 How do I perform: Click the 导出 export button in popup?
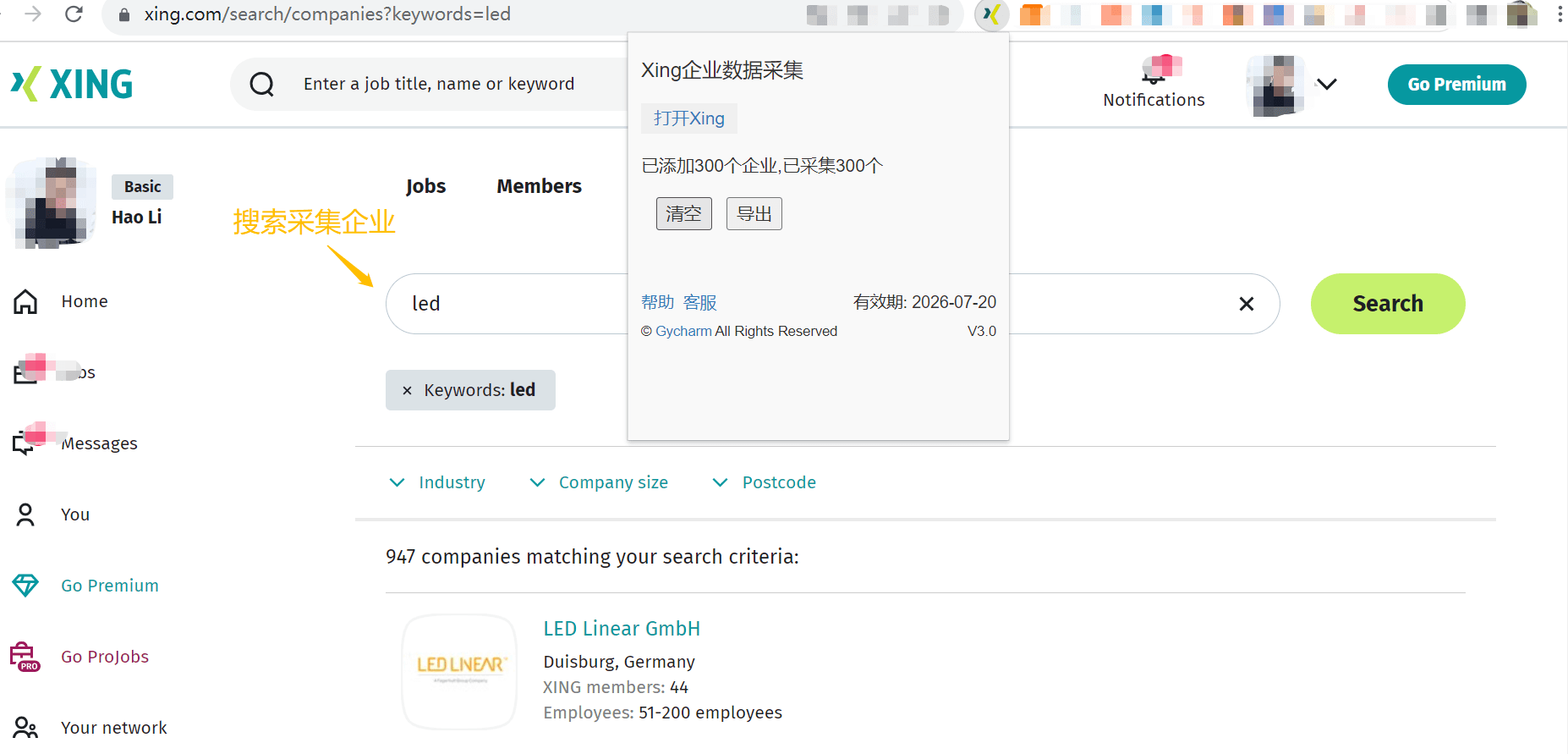[754, 214]
